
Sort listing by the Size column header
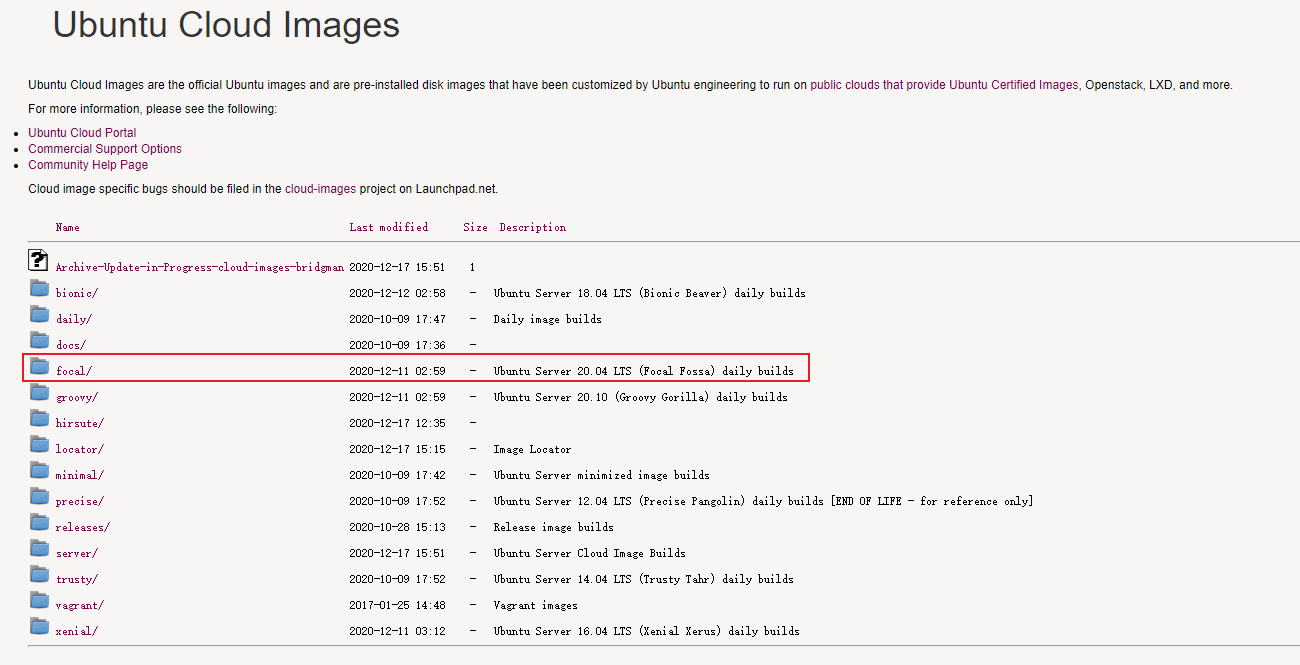click(476, 227)
